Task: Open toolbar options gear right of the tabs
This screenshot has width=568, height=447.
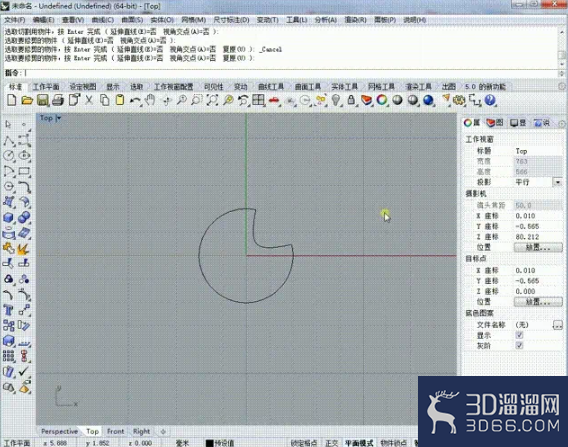Action: [562, 87]
